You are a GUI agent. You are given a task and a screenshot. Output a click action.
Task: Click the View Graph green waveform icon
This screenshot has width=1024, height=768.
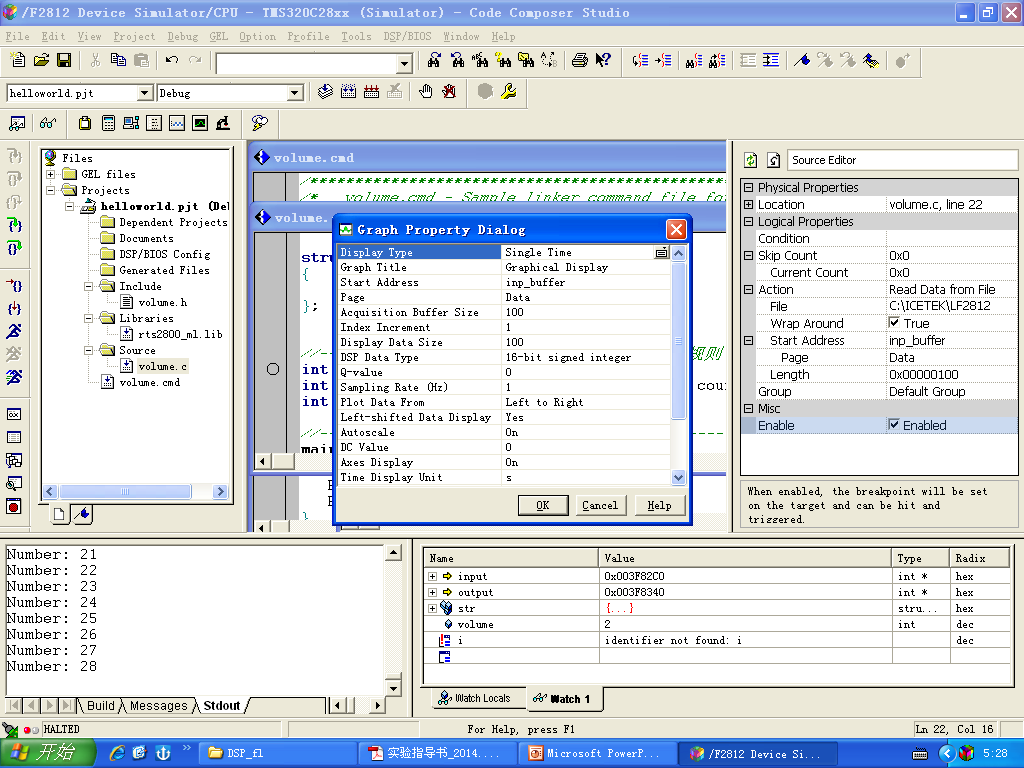pos(200,123)
